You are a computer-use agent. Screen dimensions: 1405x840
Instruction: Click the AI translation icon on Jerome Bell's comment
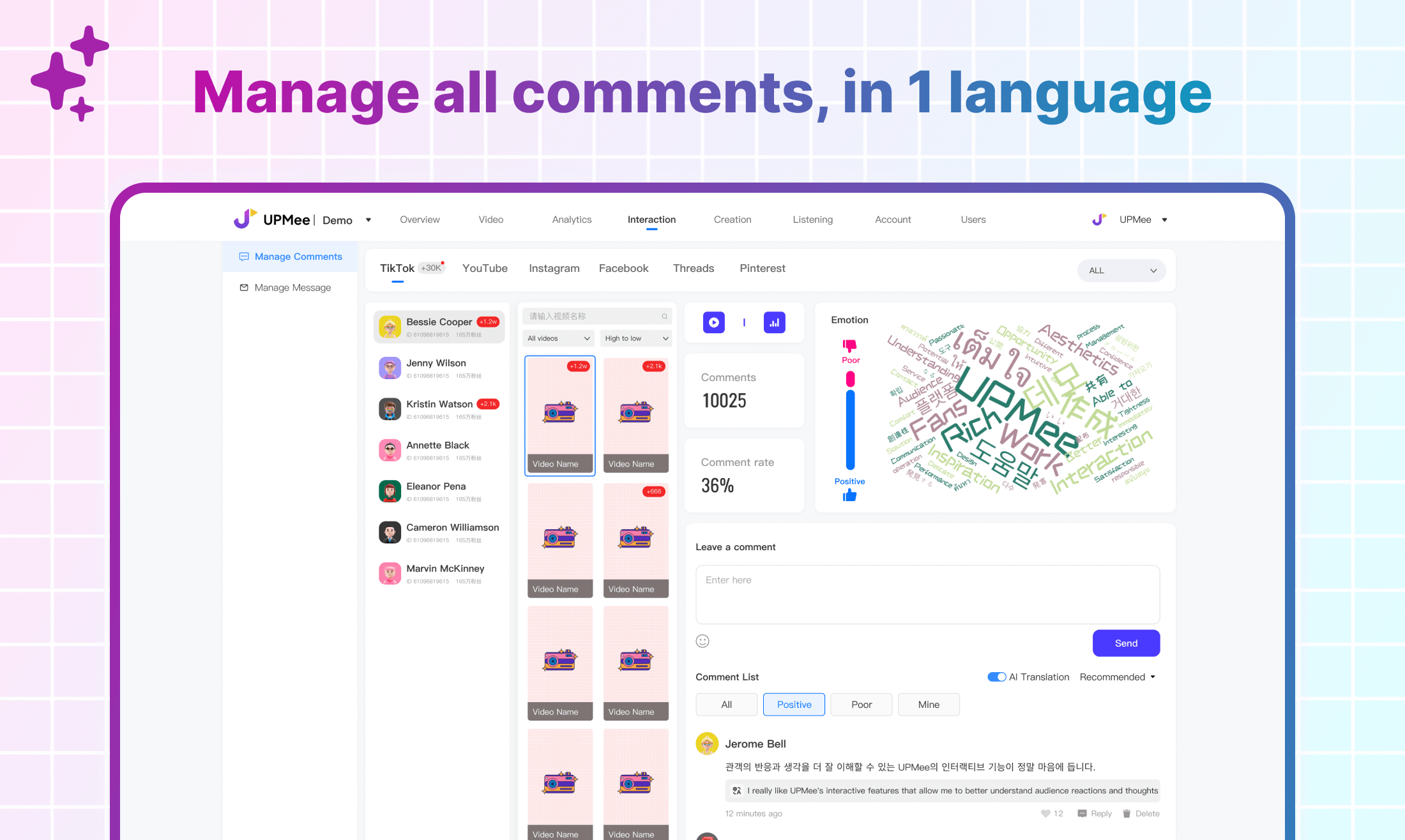click(x=736, y=790)
